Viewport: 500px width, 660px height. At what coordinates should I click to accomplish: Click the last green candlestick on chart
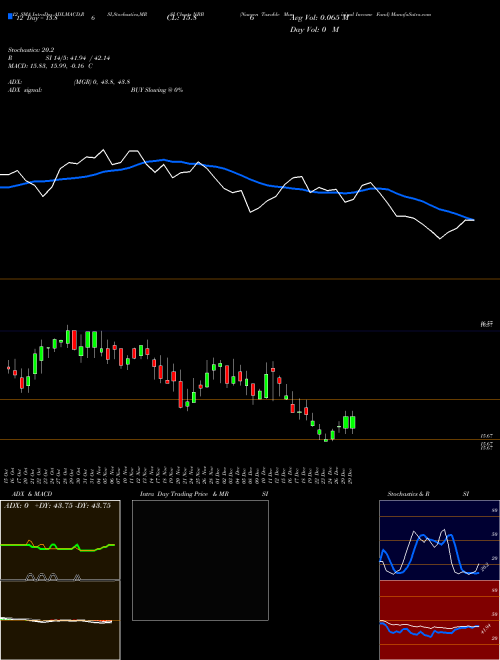click(x=353, y=422)
